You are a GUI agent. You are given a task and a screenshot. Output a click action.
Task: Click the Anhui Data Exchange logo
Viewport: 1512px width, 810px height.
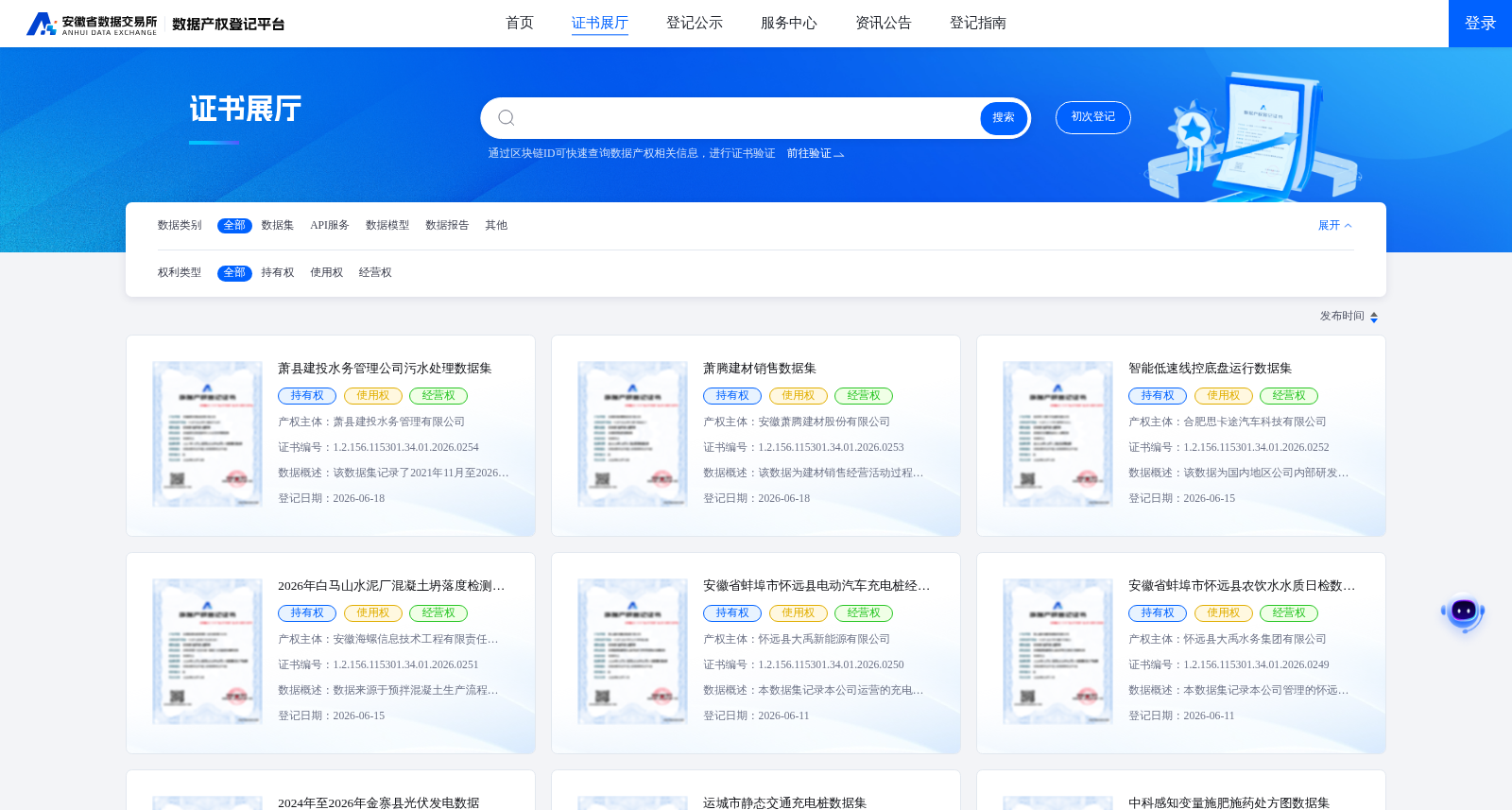point(92,24)
